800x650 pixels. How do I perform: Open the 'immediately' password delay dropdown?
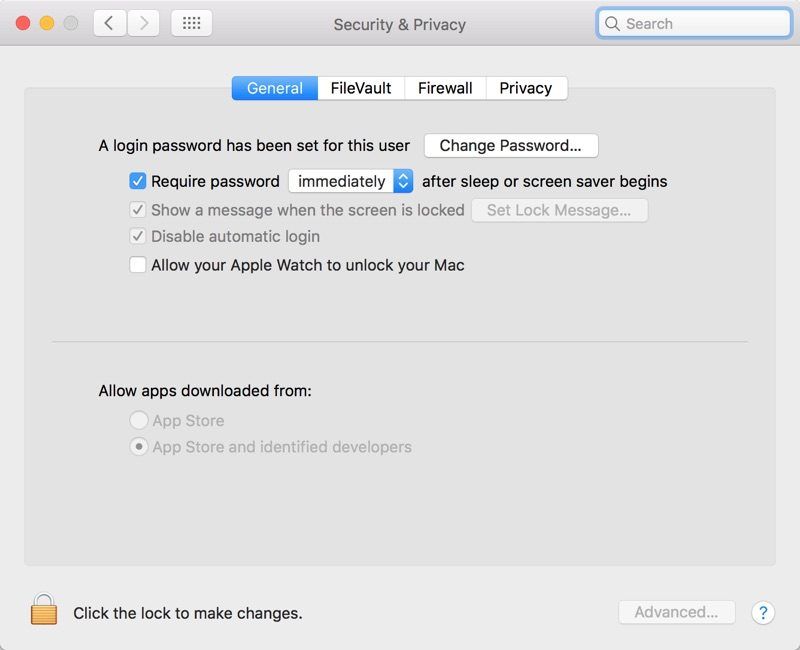point(350,181)
